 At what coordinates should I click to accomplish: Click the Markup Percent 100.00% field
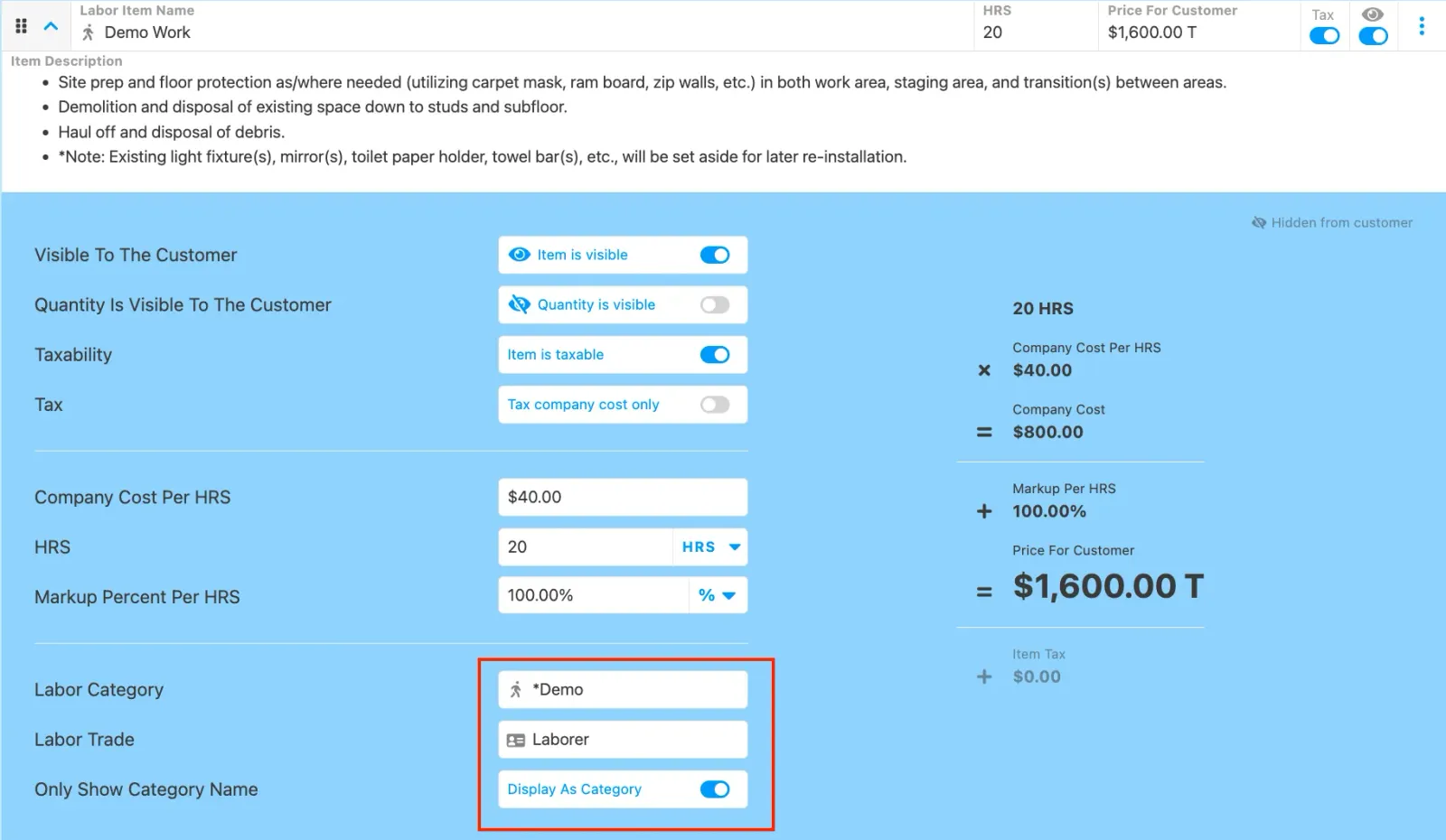click(592, 595)
